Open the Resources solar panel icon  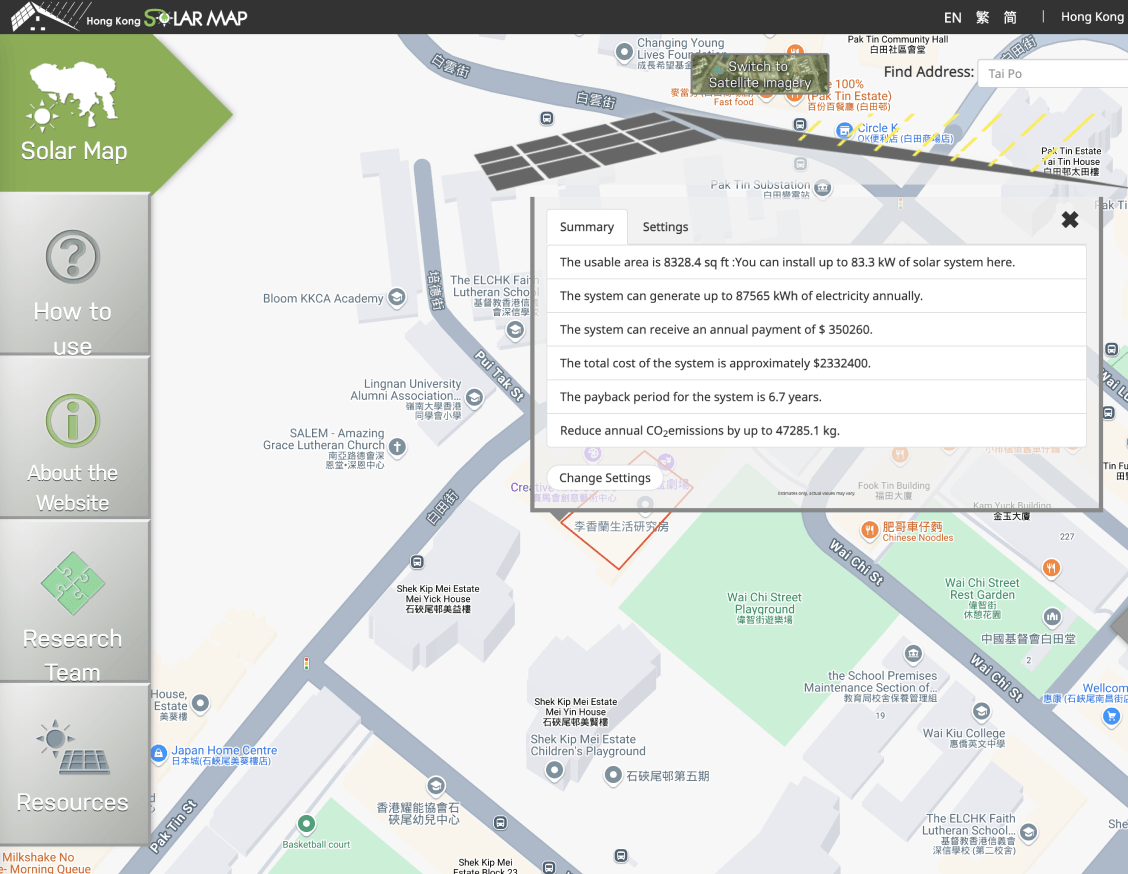[73, 748]
